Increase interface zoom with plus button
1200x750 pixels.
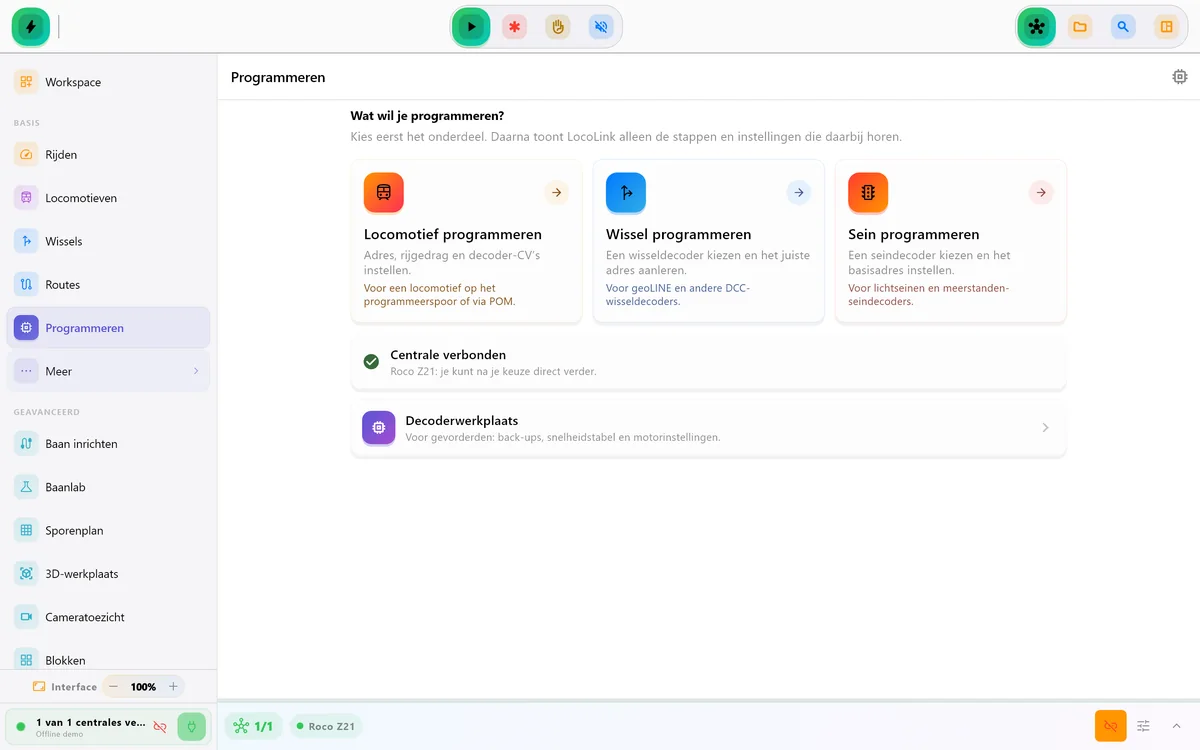(x=173, y=687)
